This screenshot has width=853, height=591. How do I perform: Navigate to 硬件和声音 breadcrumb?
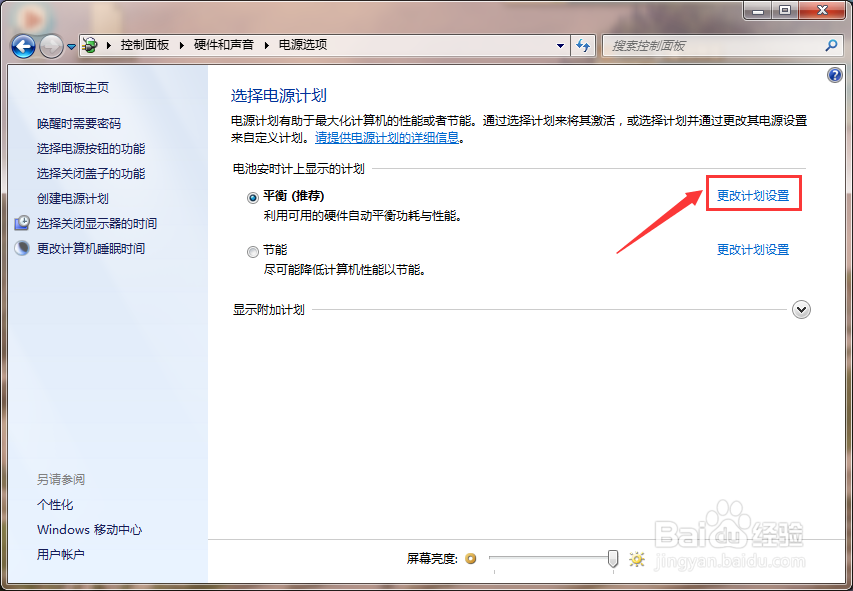(221, 45)
